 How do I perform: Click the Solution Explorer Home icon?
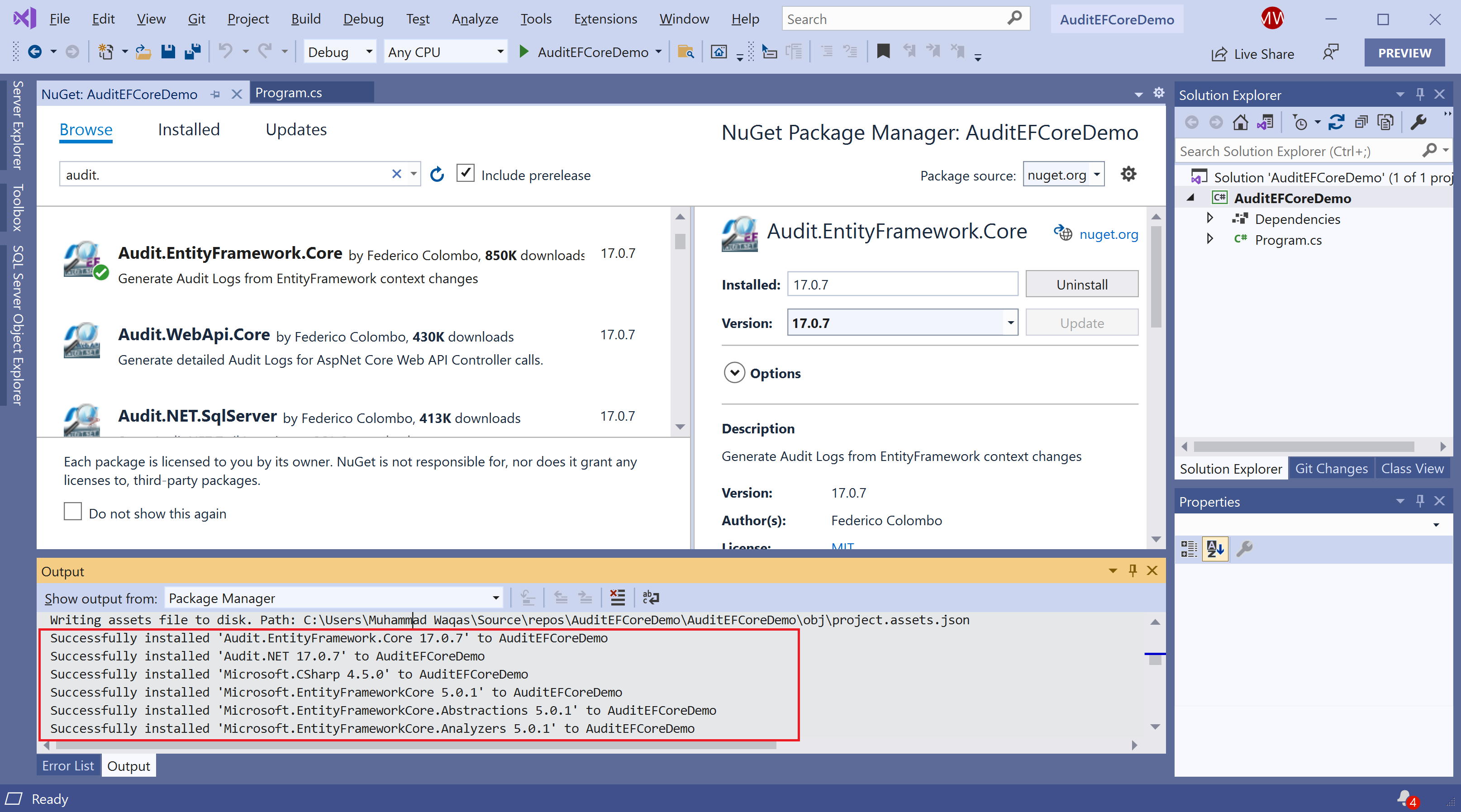pyautogui.click(x=1240, y=123)
